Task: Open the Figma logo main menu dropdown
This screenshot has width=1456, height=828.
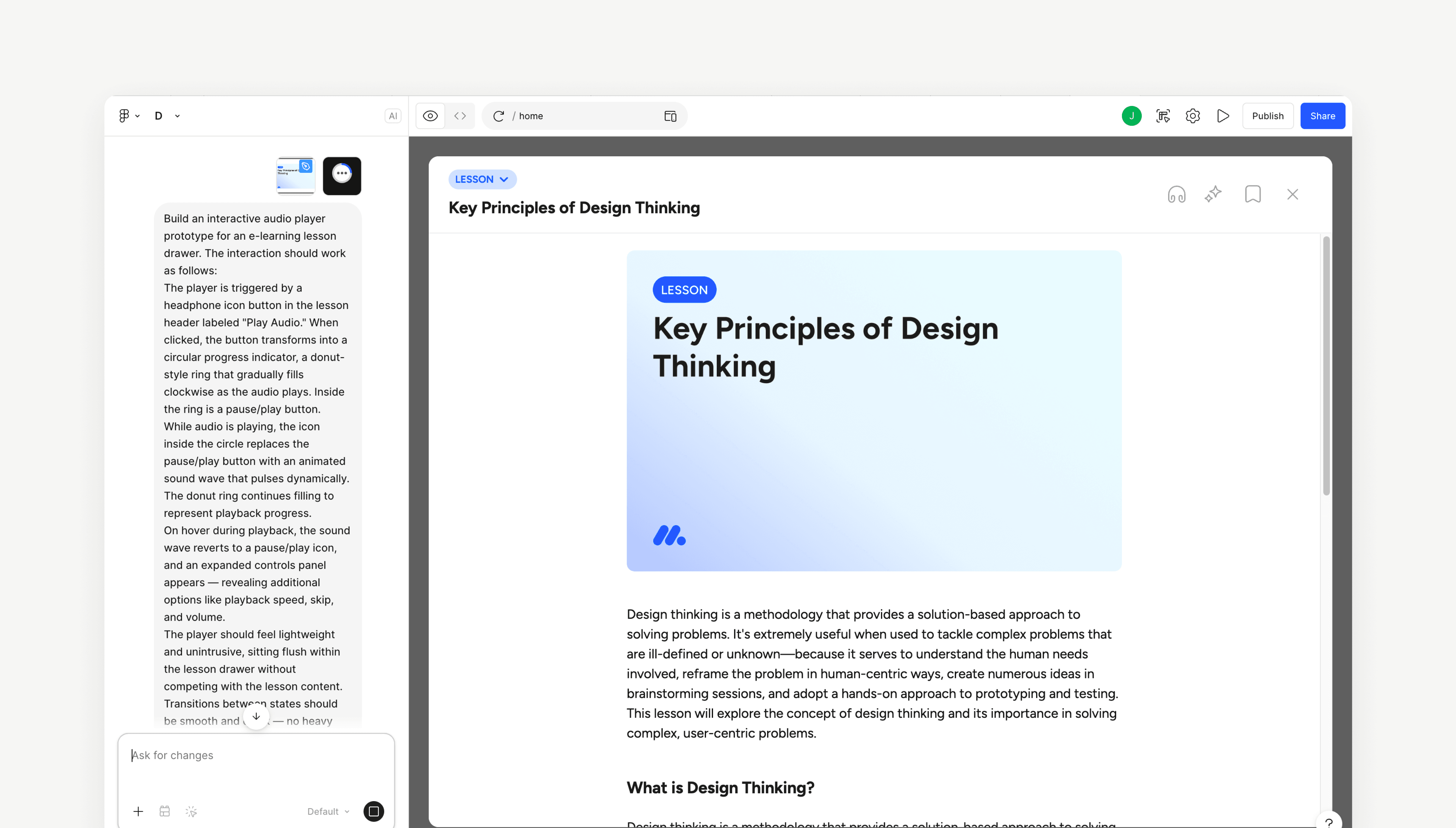Action: coord(129,116)
